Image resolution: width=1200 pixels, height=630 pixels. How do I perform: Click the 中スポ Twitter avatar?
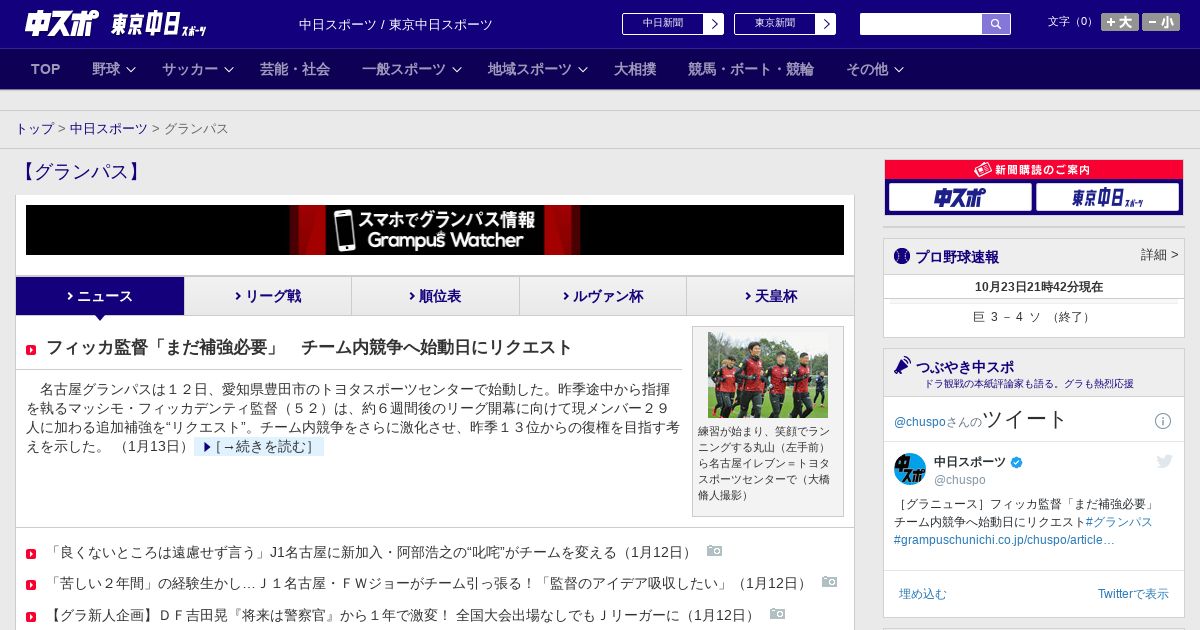pos(910,469)
